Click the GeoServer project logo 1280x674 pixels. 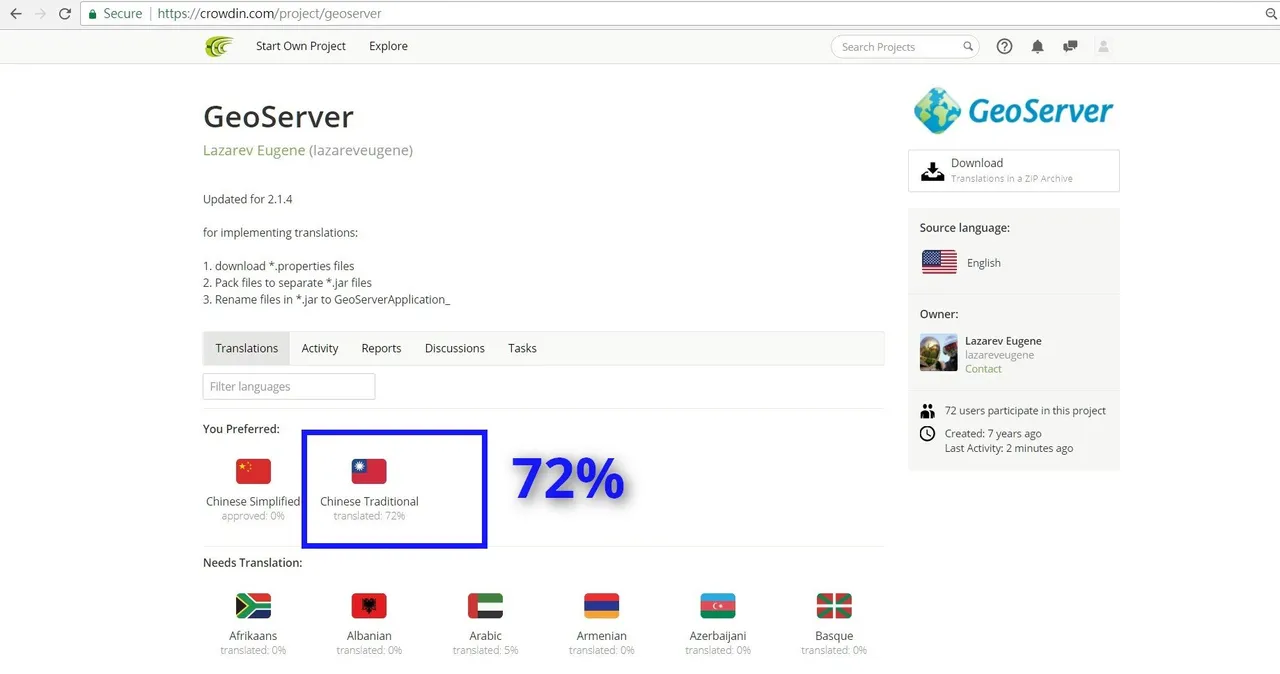pos(1013,110)
